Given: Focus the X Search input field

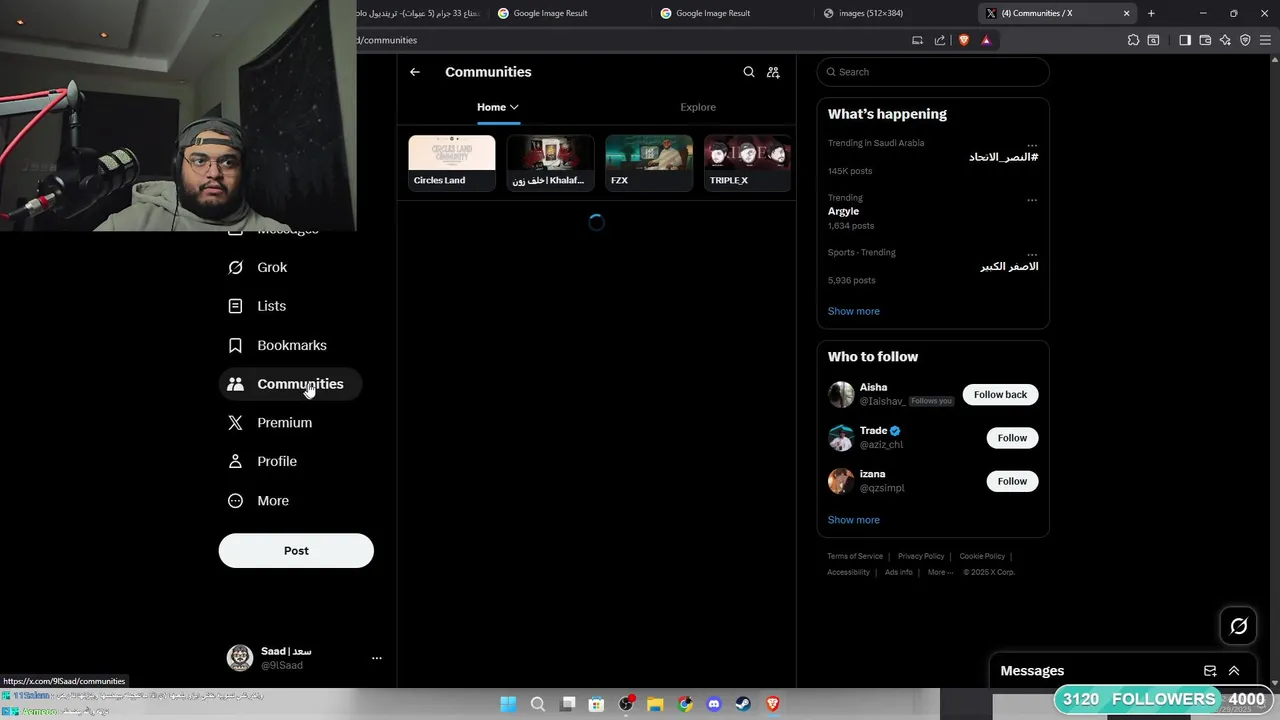Looking at the screenshot, I should 933,72.
